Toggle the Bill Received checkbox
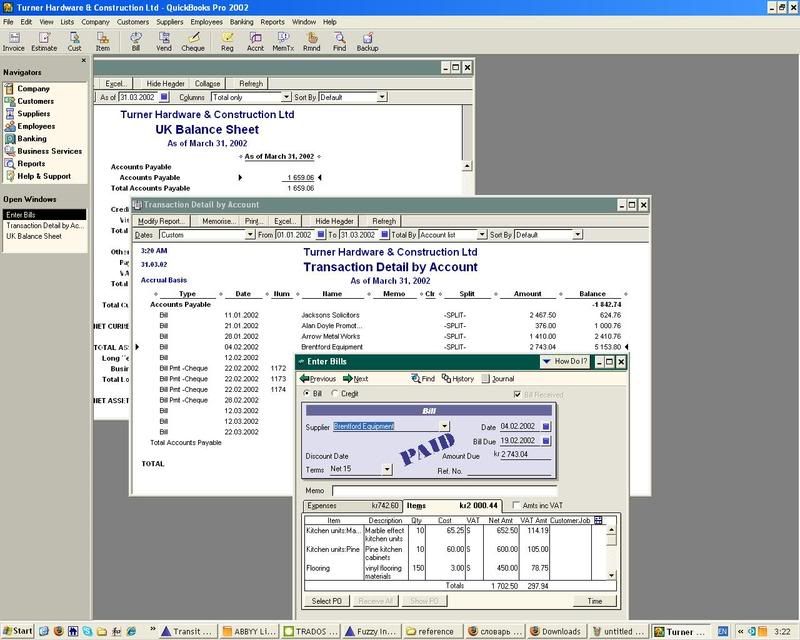The width and height of the screenshot is (800, 640). pos(517,395)
